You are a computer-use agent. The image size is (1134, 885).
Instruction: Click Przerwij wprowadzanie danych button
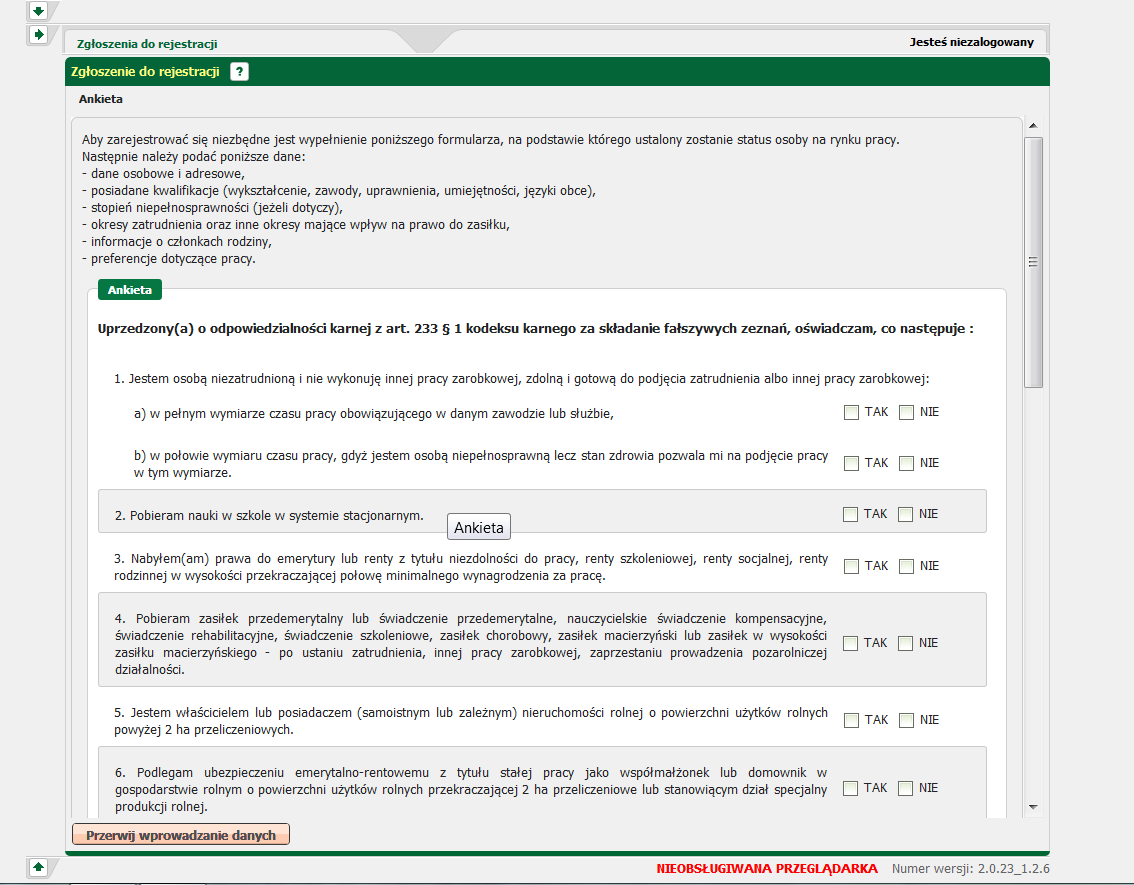[x=181, y=834]
